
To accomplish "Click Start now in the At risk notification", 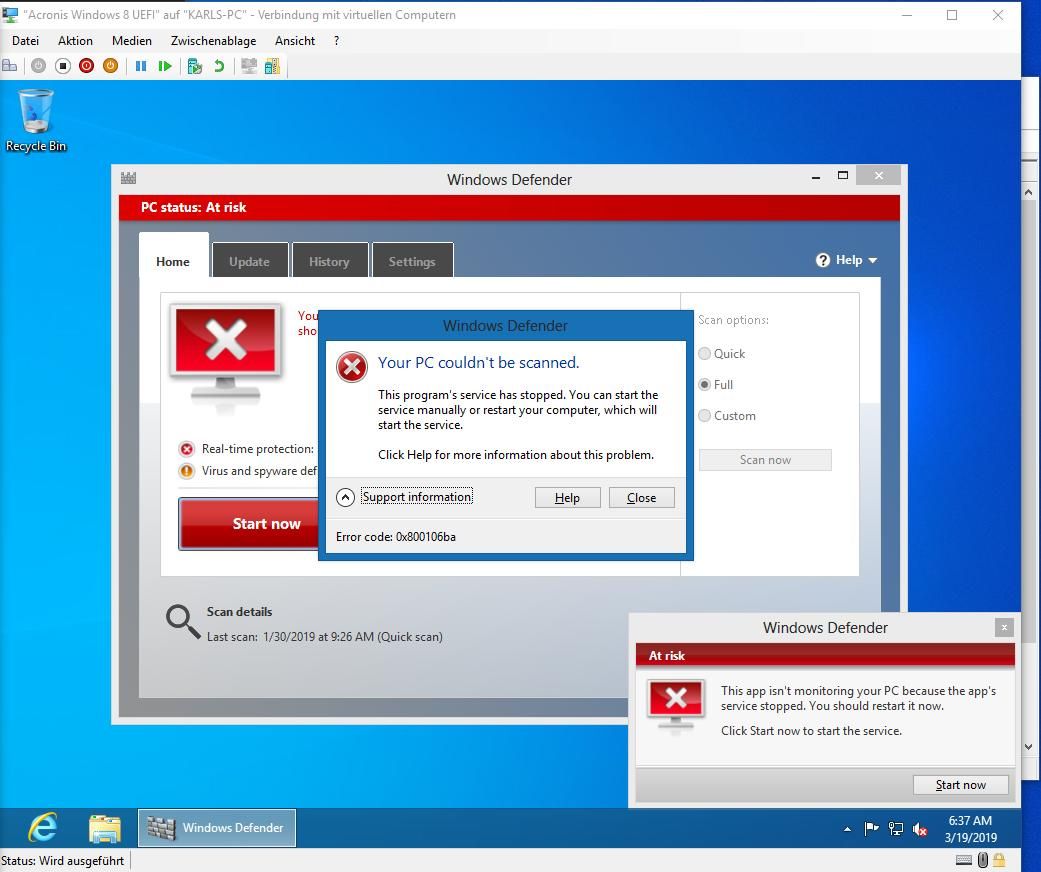I will (x=961, y=785).
